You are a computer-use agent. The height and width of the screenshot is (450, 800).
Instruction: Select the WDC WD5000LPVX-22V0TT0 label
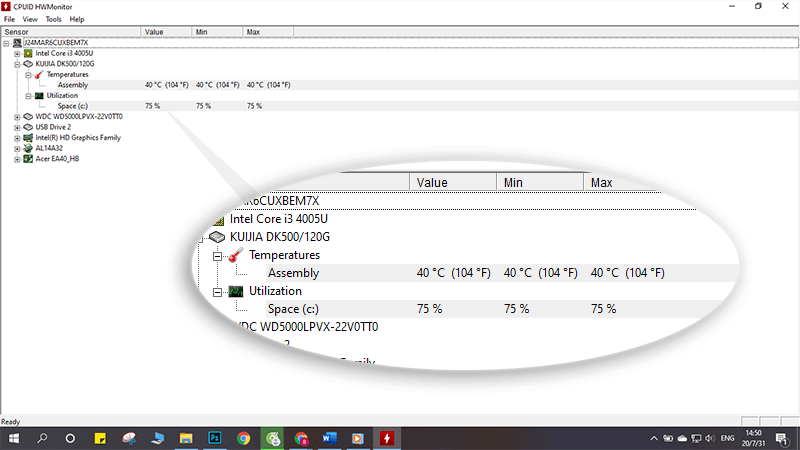click(79, 116)
